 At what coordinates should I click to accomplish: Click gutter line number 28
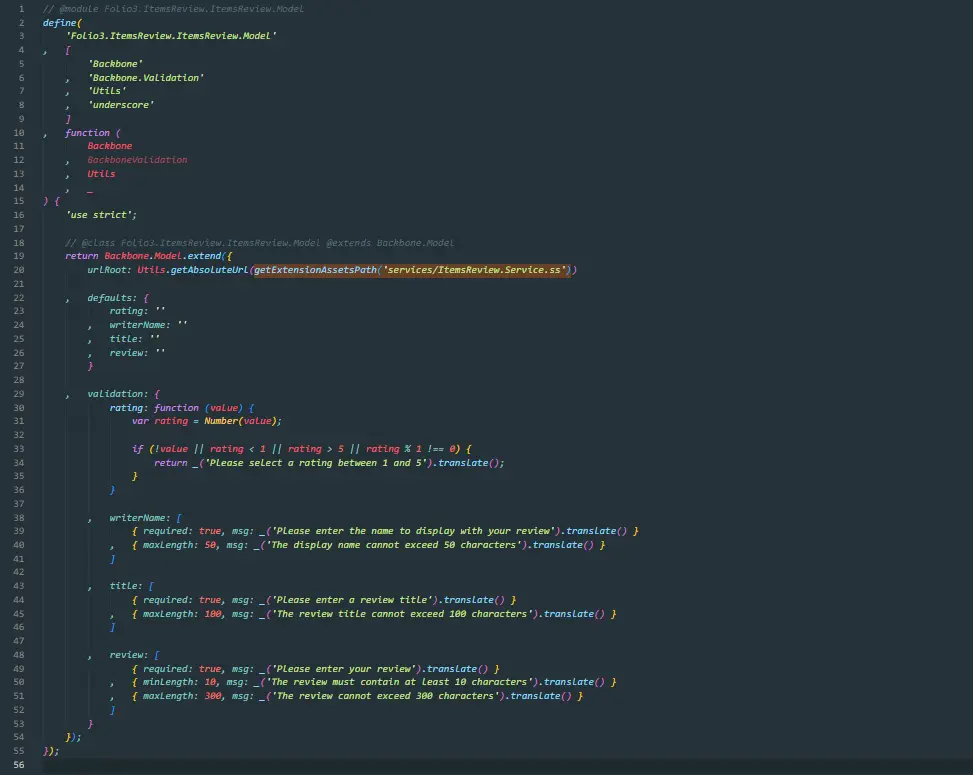pos(19,380)
